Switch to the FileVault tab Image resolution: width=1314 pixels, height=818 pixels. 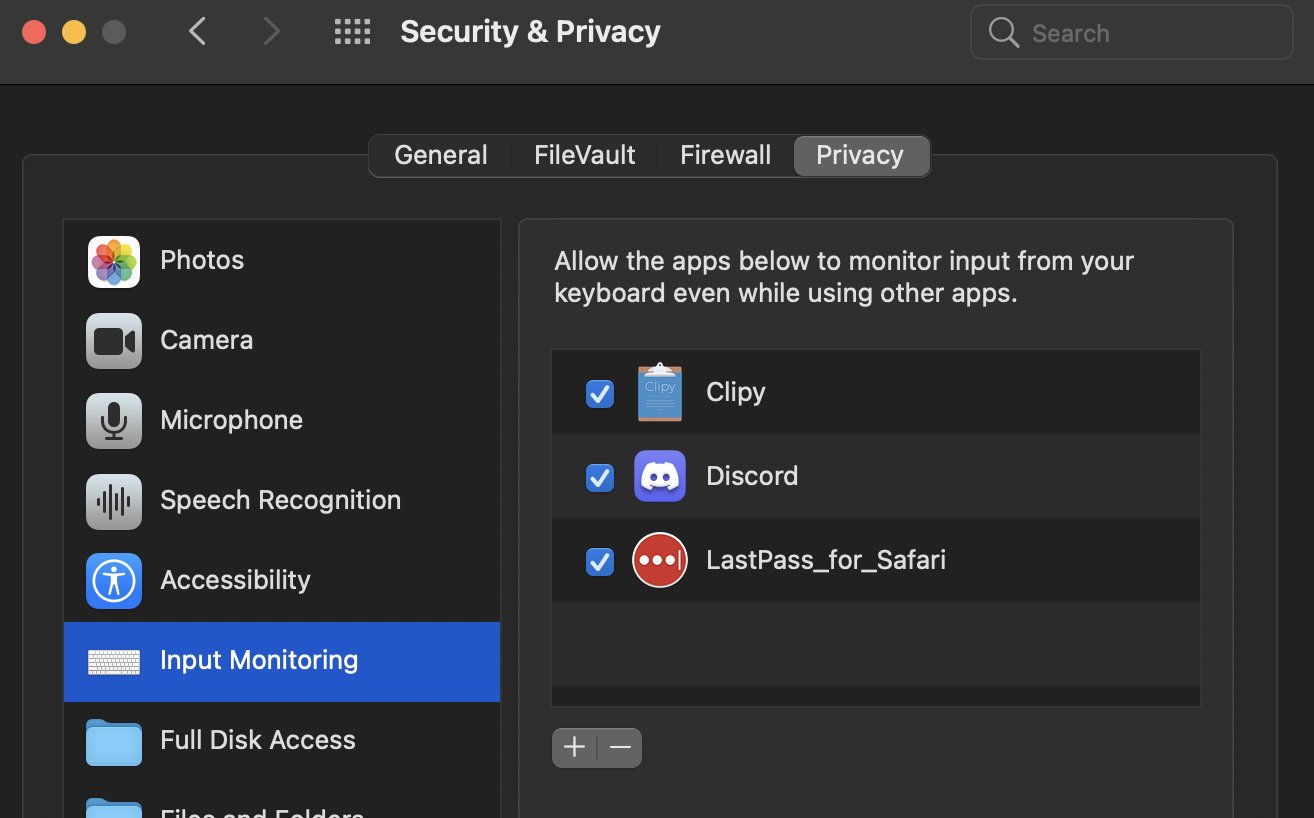point(584,155)
